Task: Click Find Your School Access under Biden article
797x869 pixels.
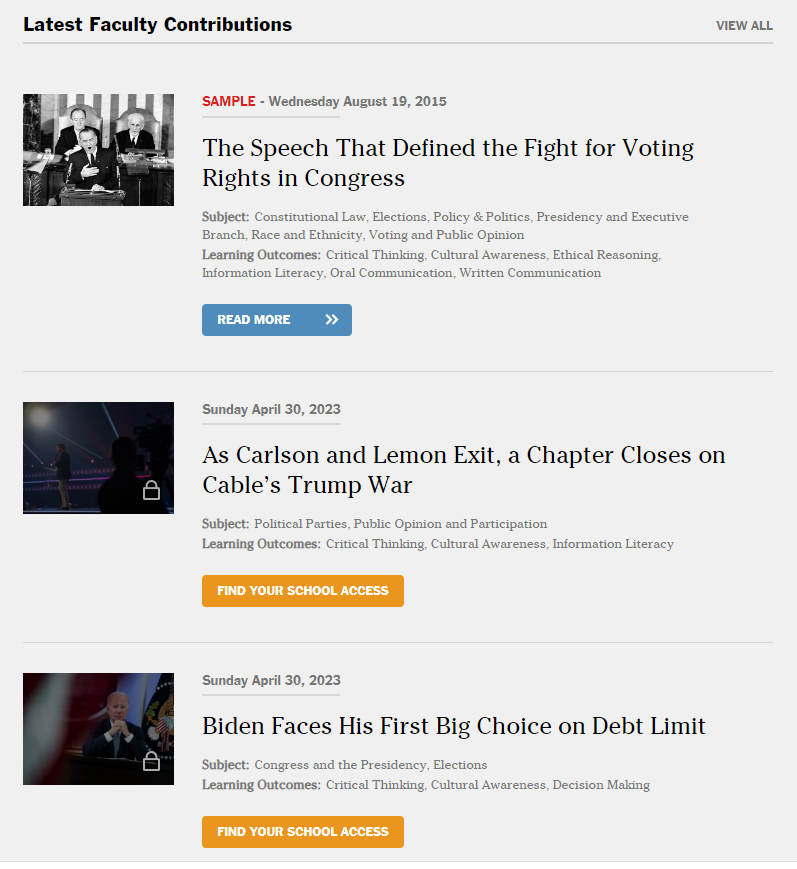Action: (303, 832)
